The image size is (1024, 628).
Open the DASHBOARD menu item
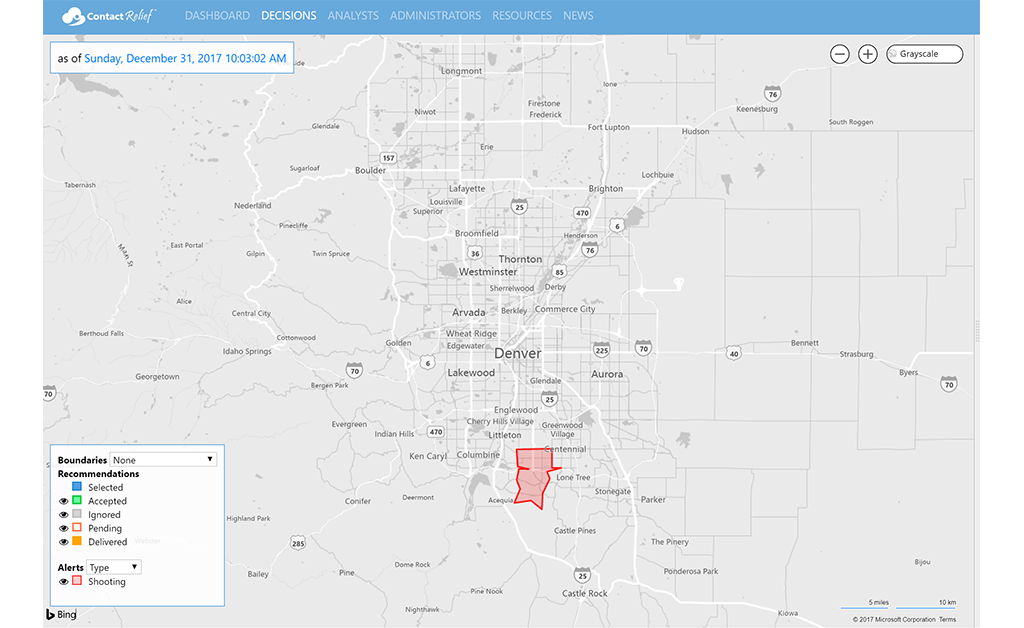click(217, 16)
